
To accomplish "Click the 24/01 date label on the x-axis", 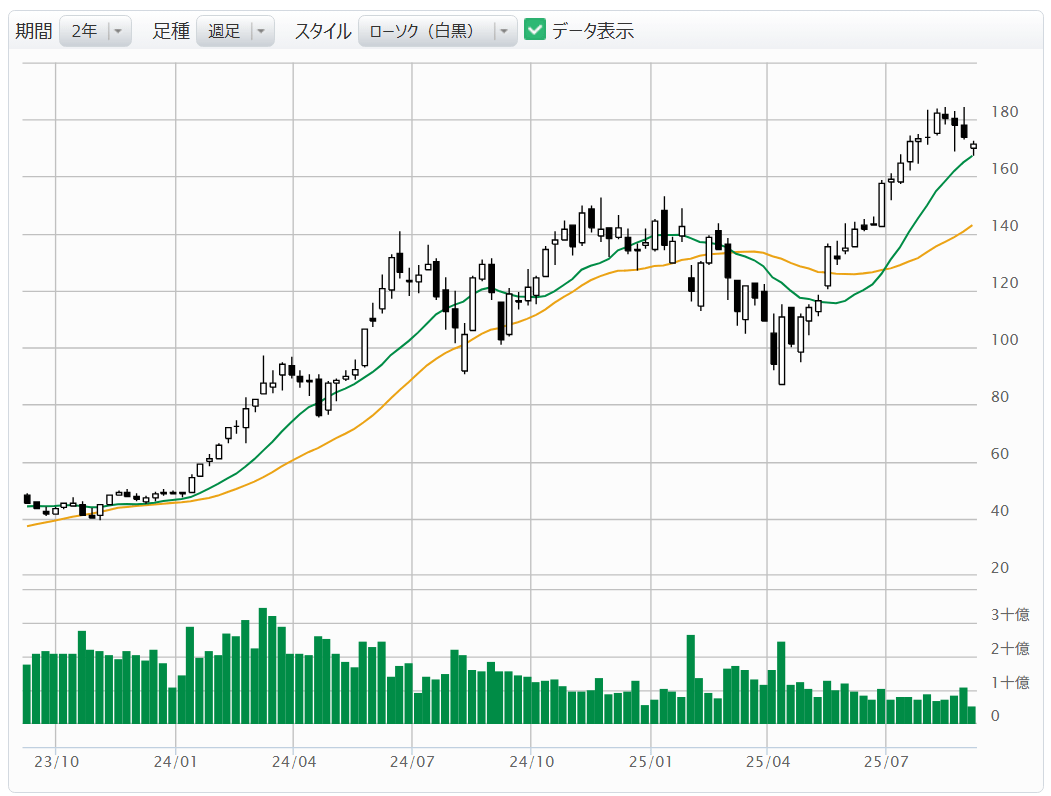I will (175, 762).
